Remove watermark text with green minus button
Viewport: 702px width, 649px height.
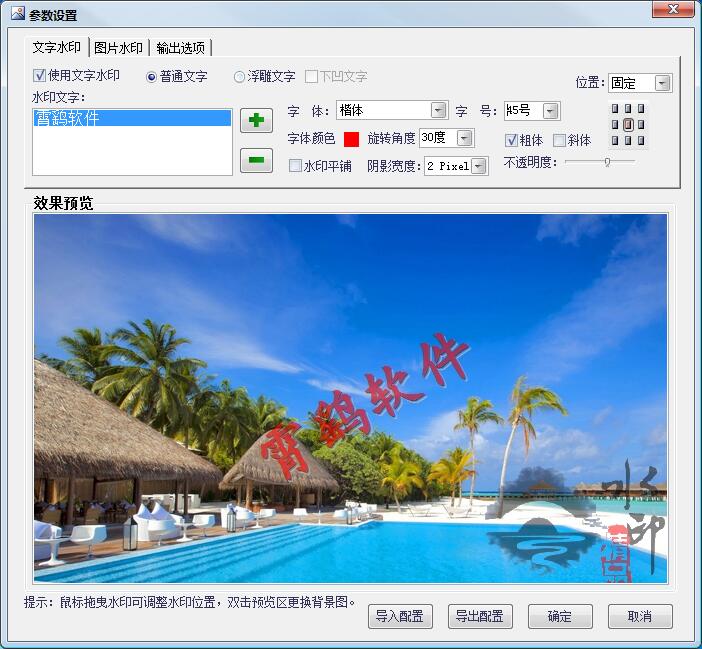tap(256, 160)
